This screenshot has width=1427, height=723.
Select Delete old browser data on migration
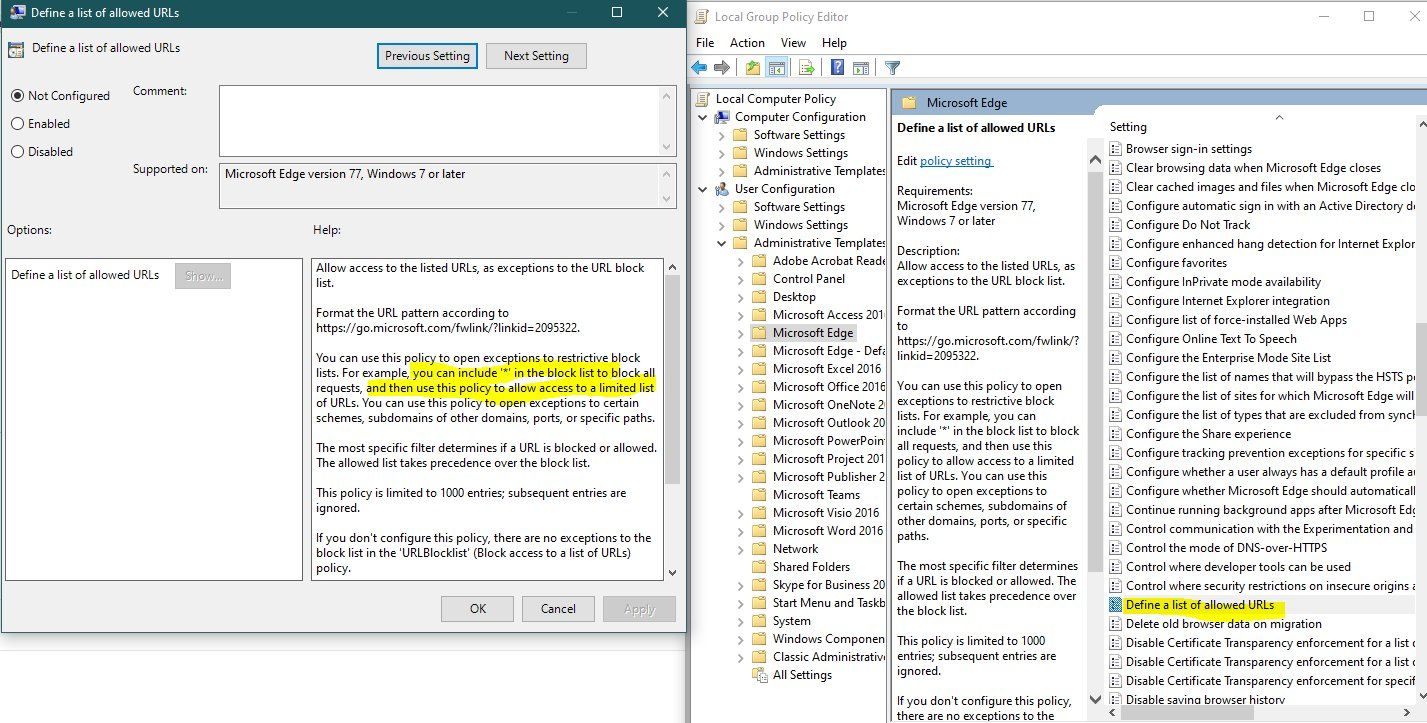(1224, 624)
